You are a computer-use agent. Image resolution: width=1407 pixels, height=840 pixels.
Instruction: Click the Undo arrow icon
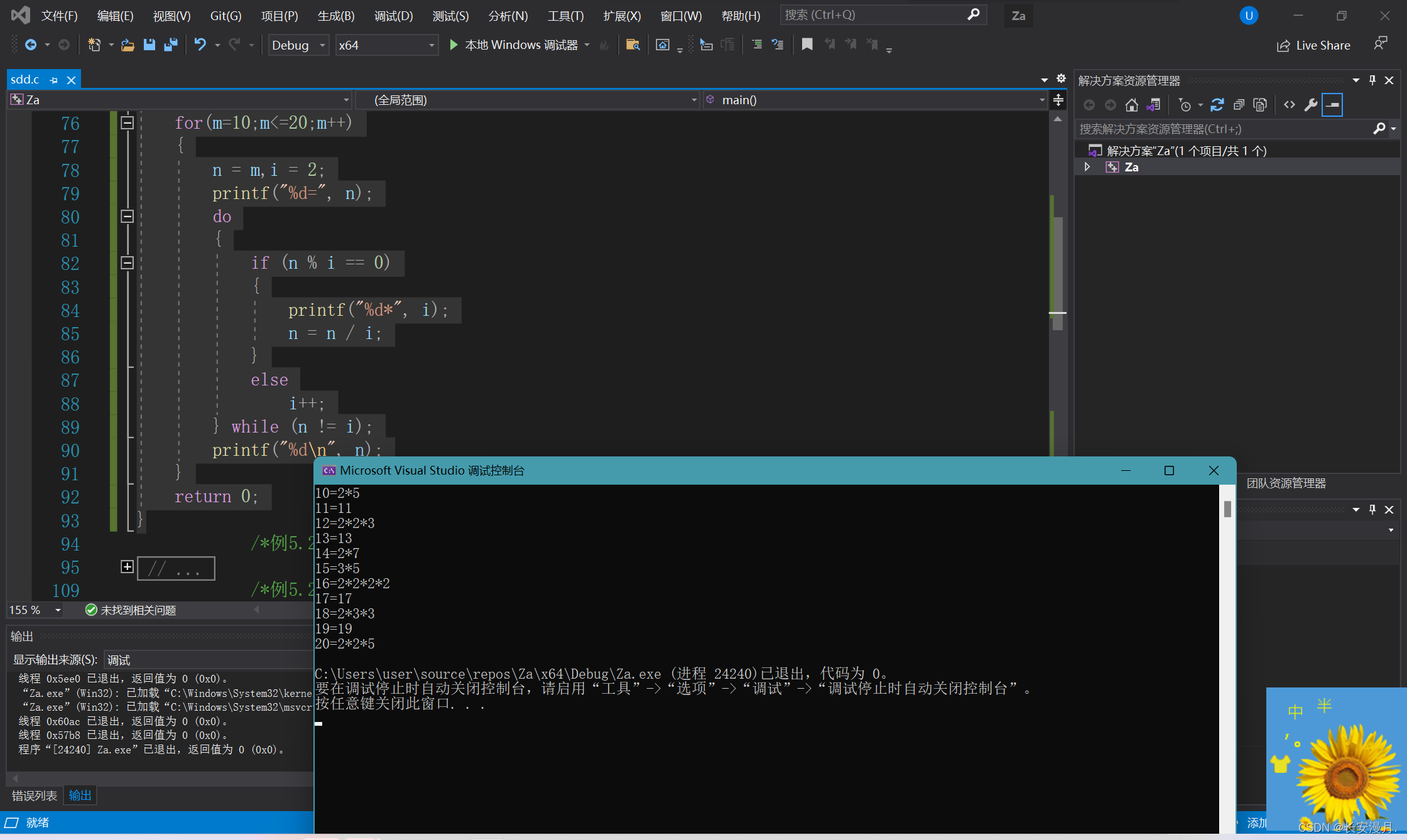tap(200, 45)
